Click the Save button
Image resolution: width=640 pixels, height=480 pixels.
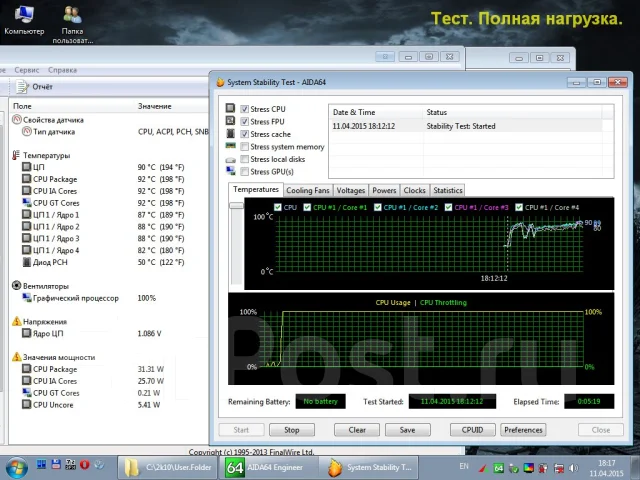click(407, 430)
